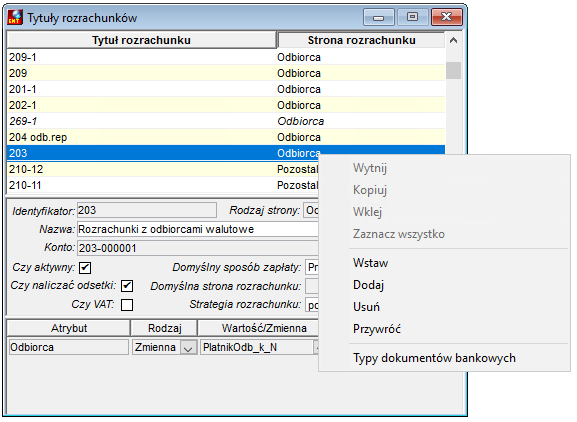
Task: Click the list scrollbar thumb
Action: tap(453, 70)
